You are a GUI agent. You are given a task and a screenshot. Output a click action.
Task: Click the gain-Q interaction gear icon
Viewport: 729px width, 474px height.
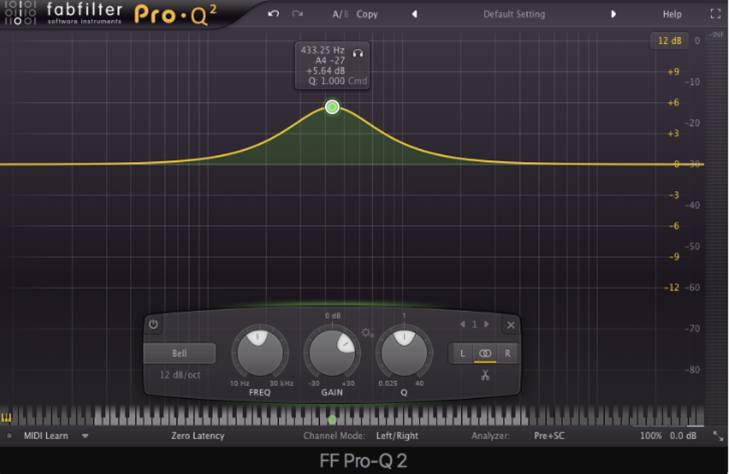[368, 332]
